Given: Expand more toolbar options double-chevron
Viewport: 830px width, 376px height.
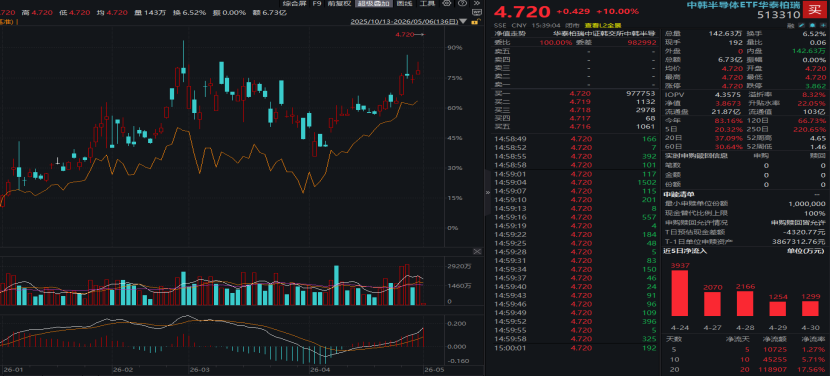Looking at the screenshot, I should click(x=476, y=3).
